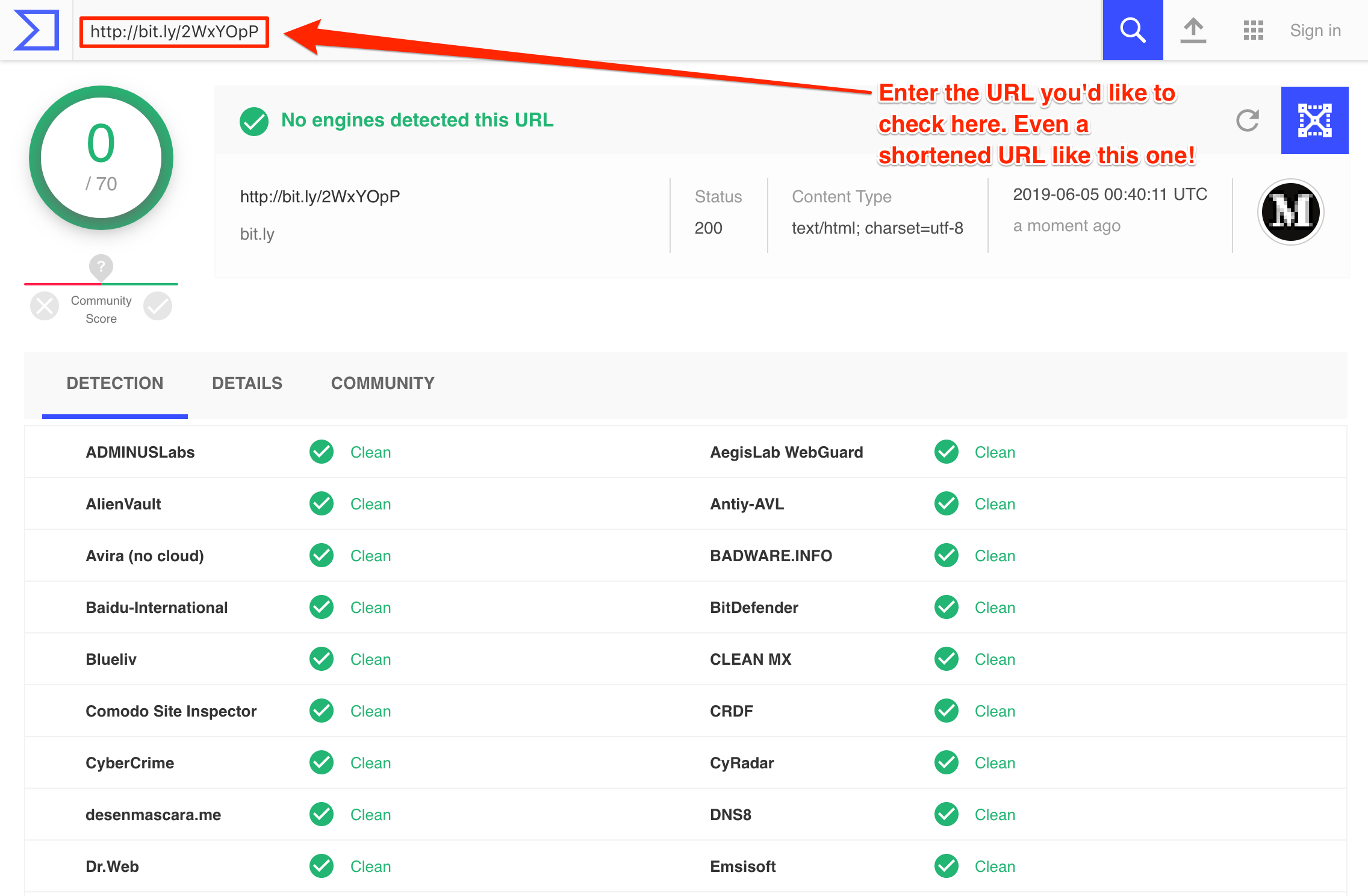Click the Blueliv clean check icon
Screen dimensions: 1368x896
(x=322, y=659)
